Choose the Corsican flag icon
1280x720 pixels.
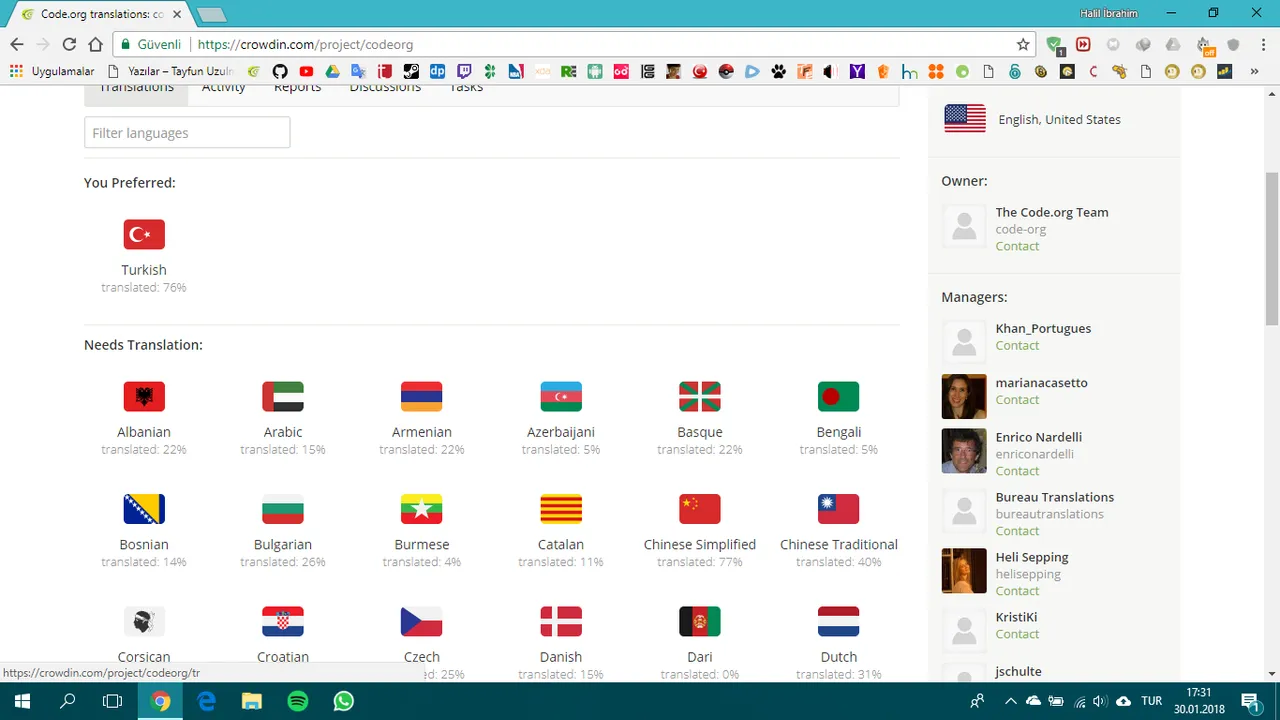point(144,621)
